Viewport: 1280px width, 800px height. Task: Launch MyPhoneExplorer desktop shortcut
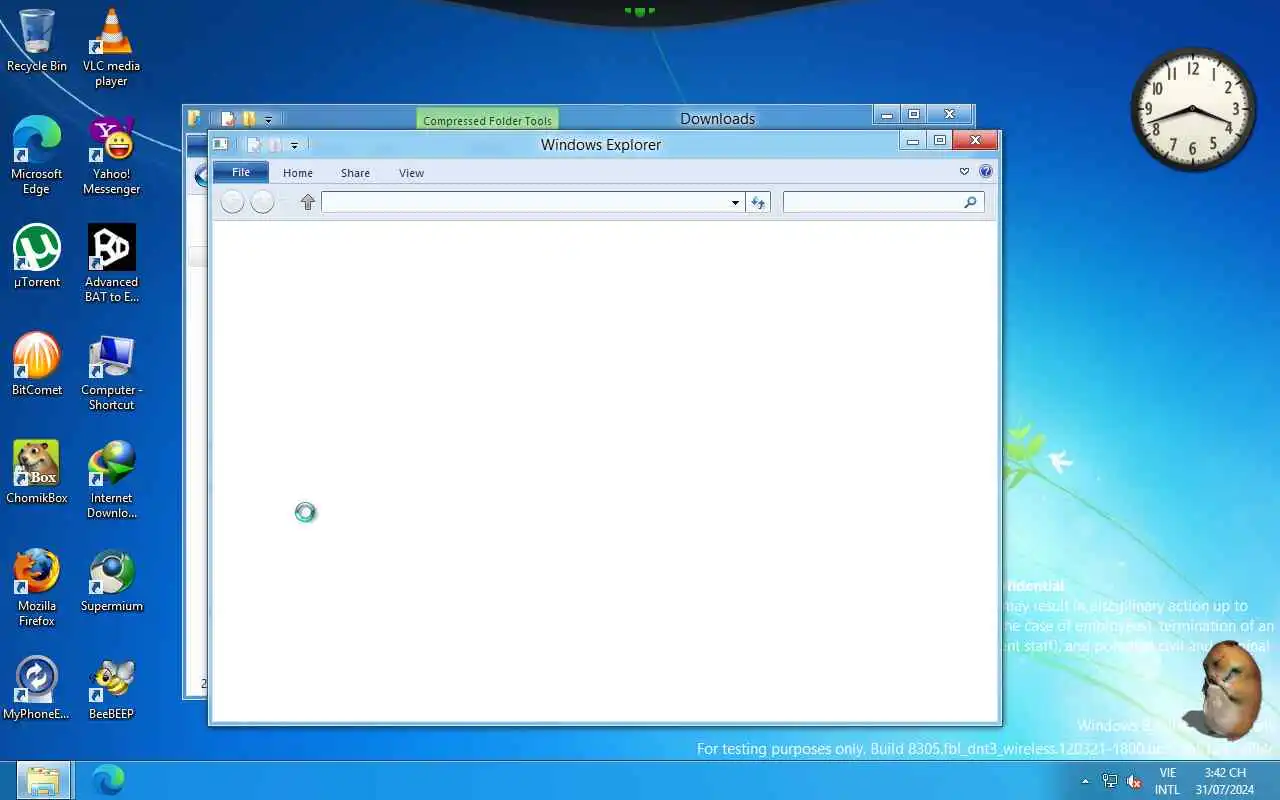(37, 688)
